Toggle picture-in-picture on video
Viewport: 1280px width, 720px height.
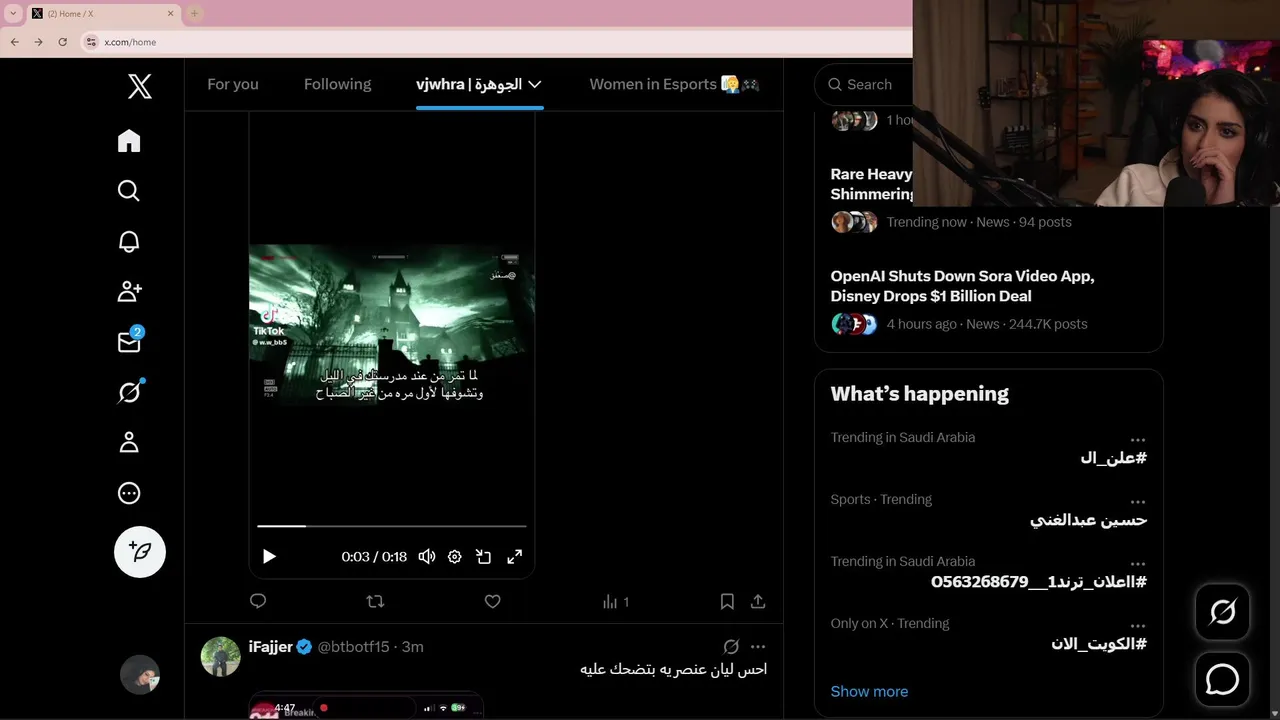[x=484, y=557]
